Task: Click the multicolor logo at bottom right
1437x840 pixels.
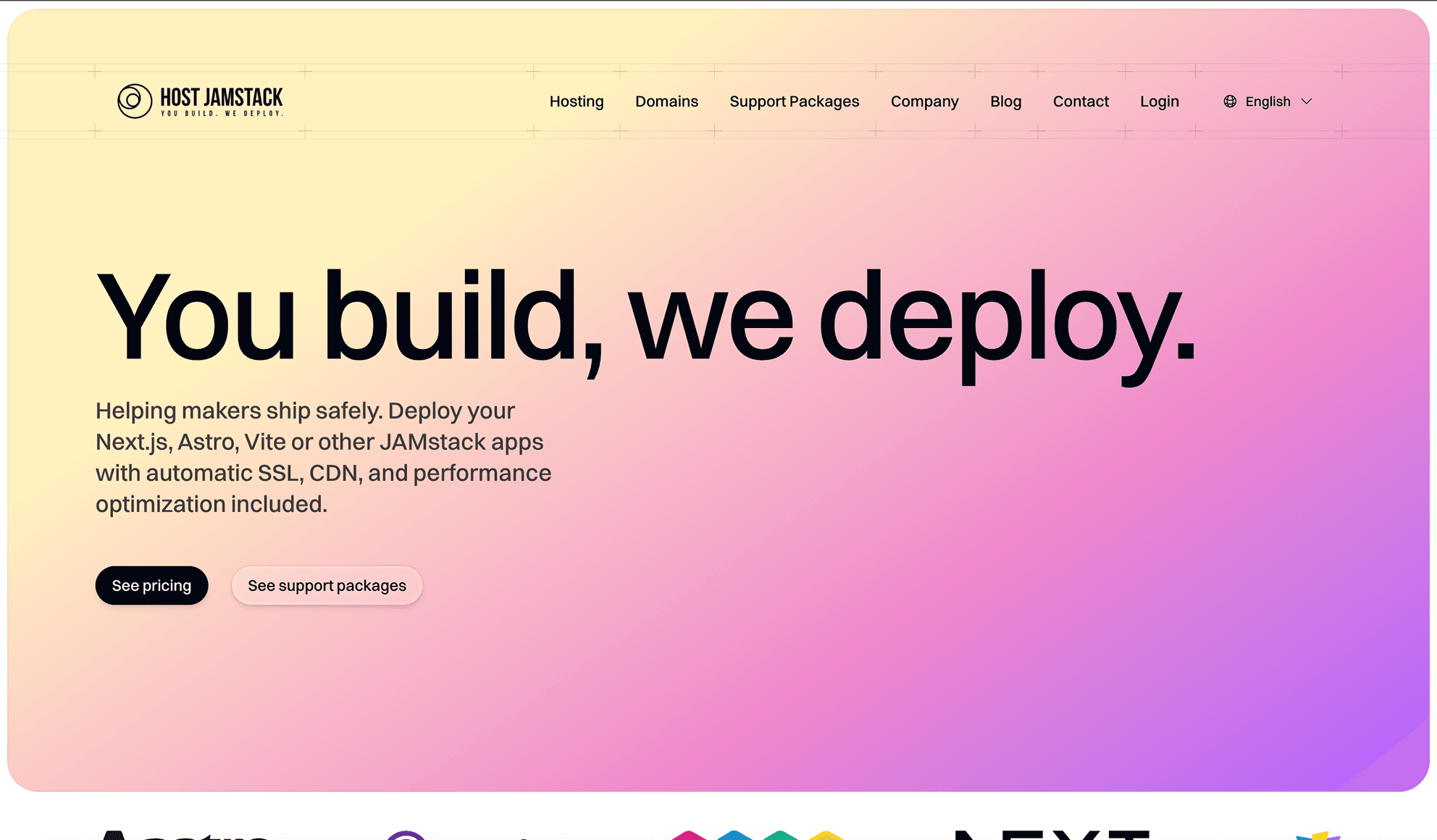Action: point(1318,836)
